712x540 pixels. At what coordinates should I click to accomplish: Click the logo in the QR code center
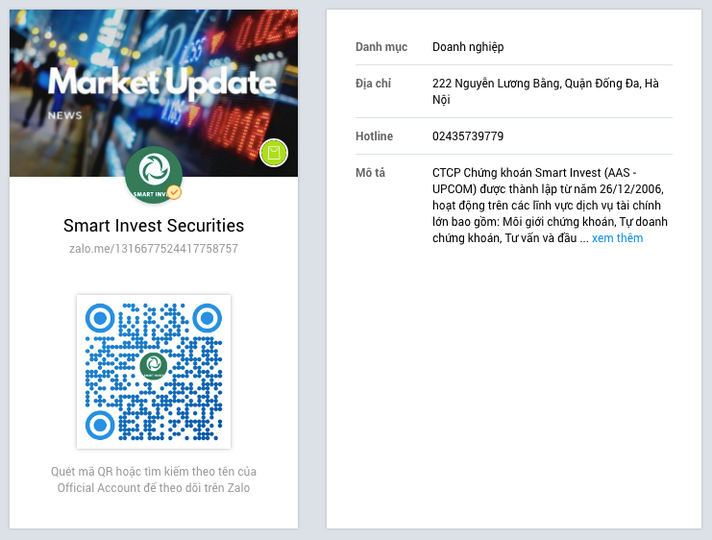(153, 366)
